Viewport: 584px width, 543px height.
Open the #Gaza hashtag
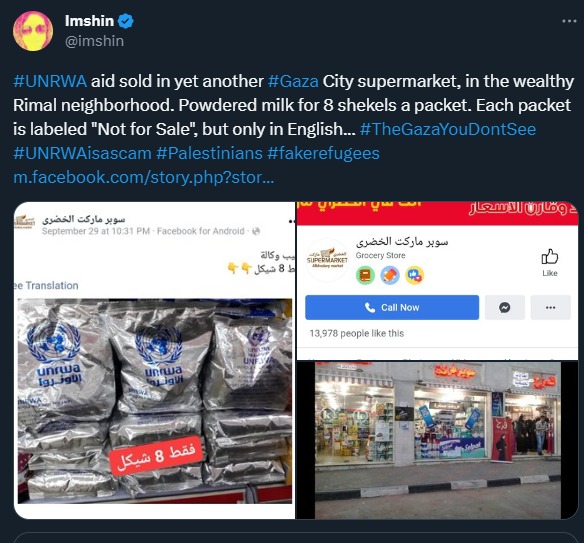pyautogui.click(x=293, y=81)
